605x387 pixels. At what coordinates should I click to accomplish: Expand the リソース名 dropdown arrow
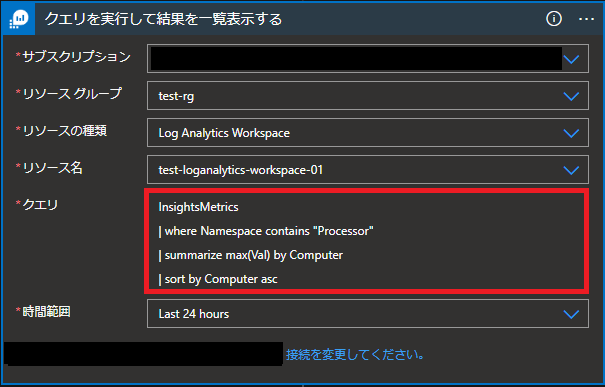571,170
